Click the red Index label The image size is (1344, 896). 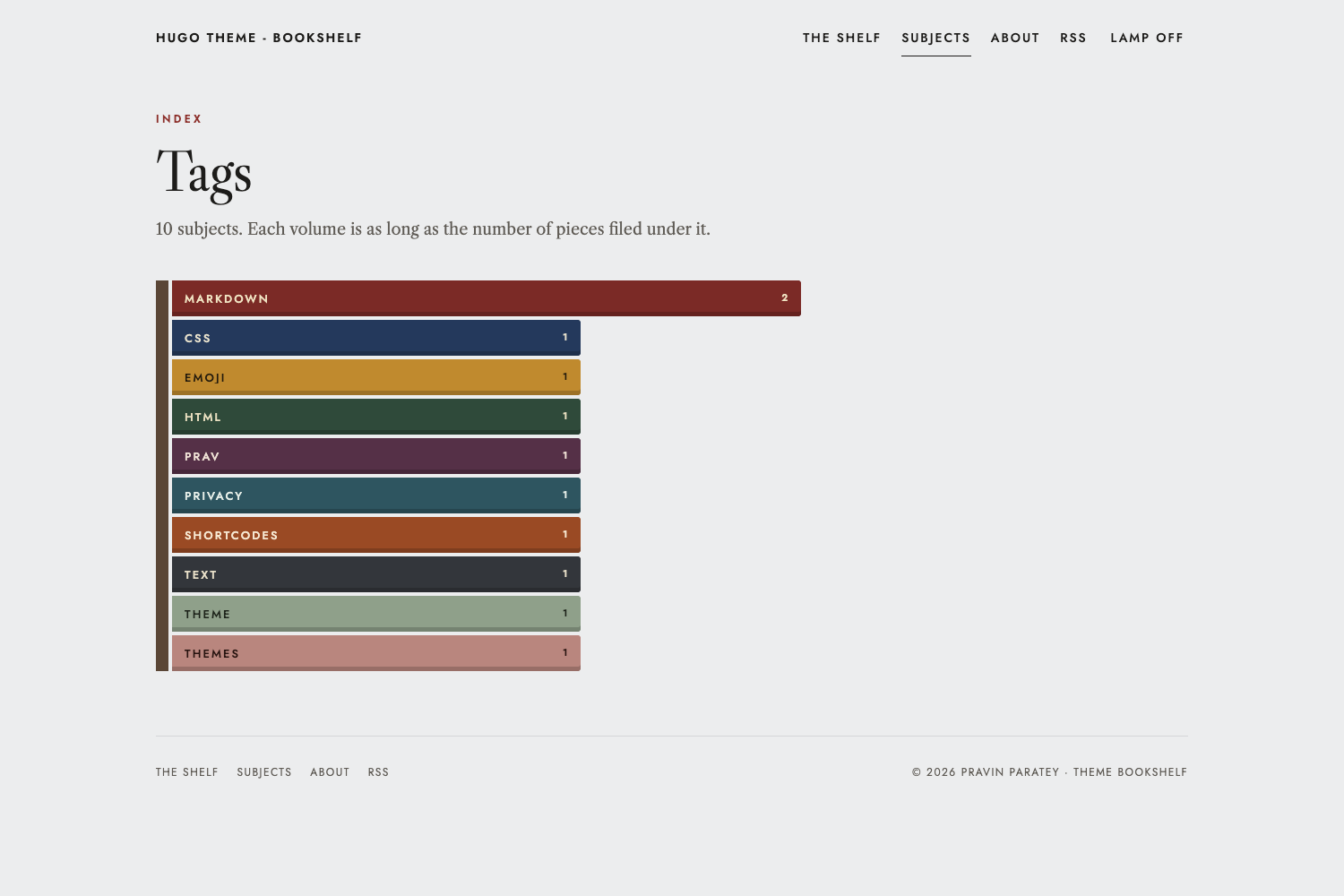click(179, 119)
